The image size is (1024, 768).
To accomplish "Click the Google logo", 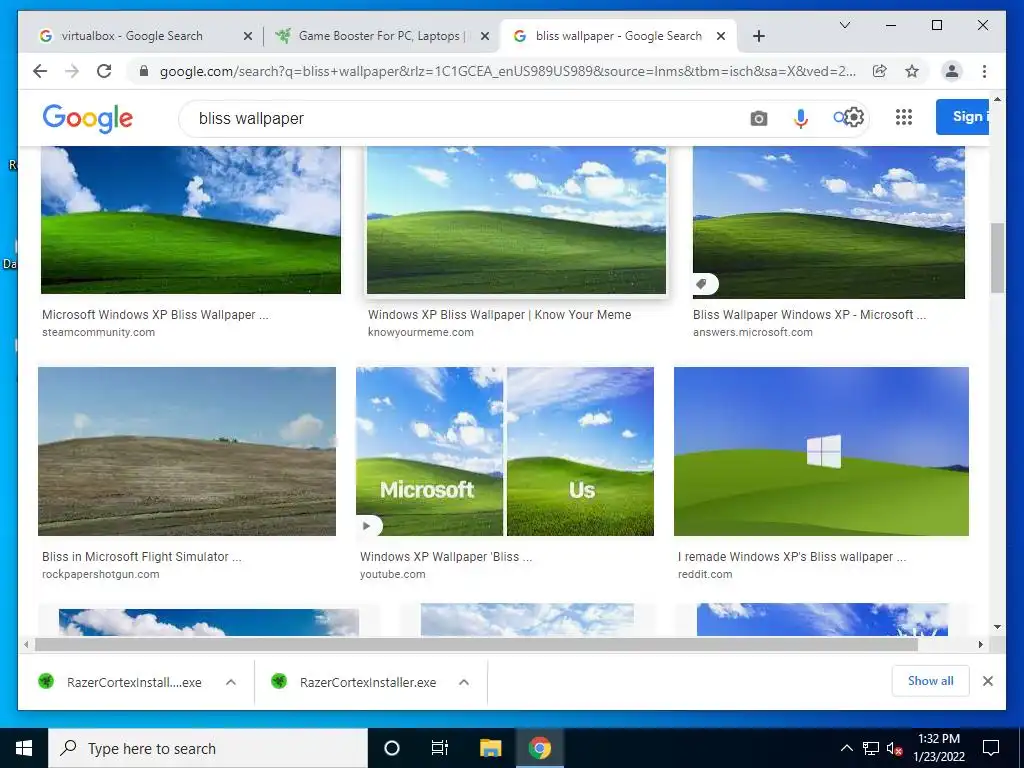I will pyautogui.click(x=88, y=118).
